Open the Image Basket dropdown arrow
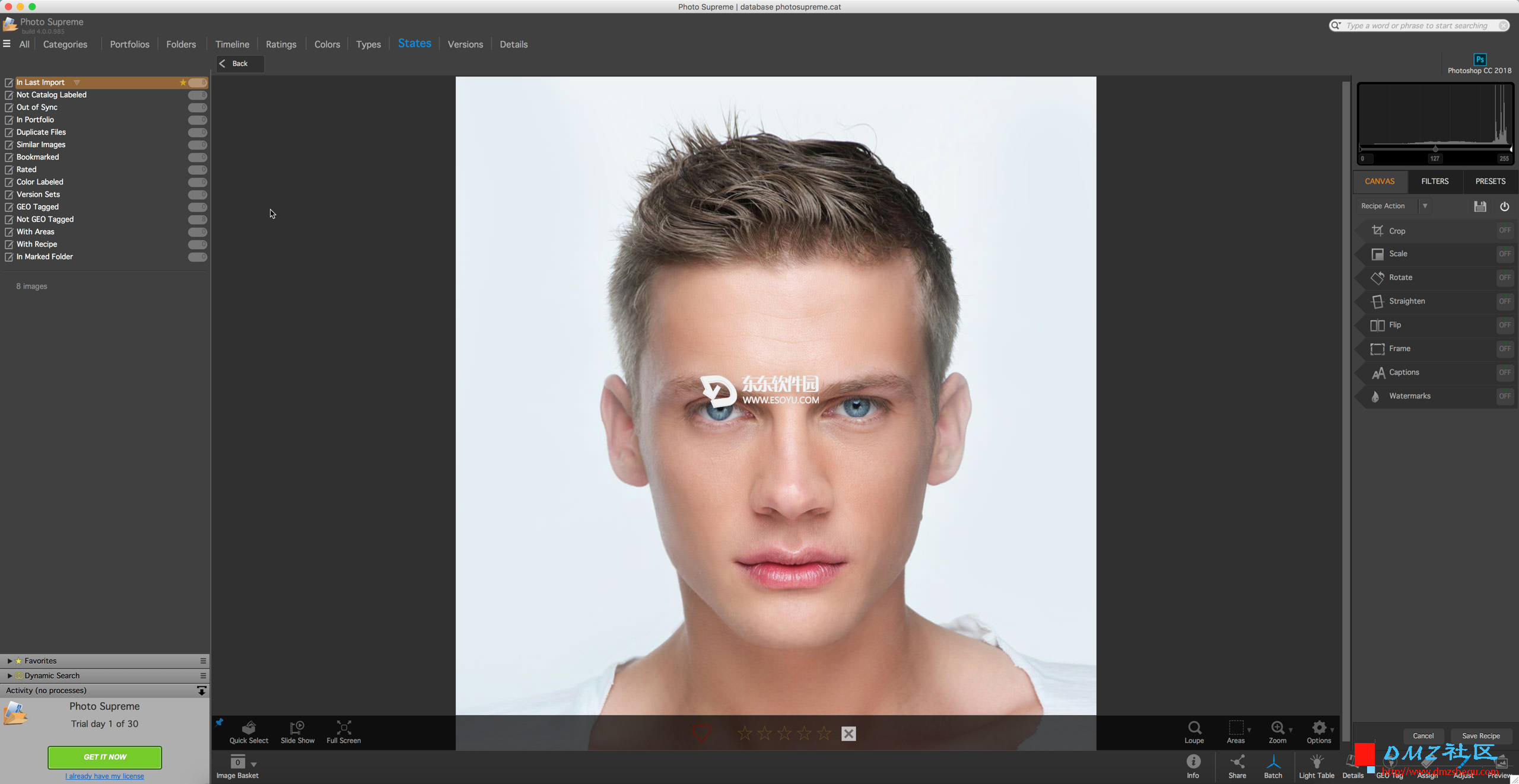Viewport: 1519px width, 784px height. tap(254, 764)
